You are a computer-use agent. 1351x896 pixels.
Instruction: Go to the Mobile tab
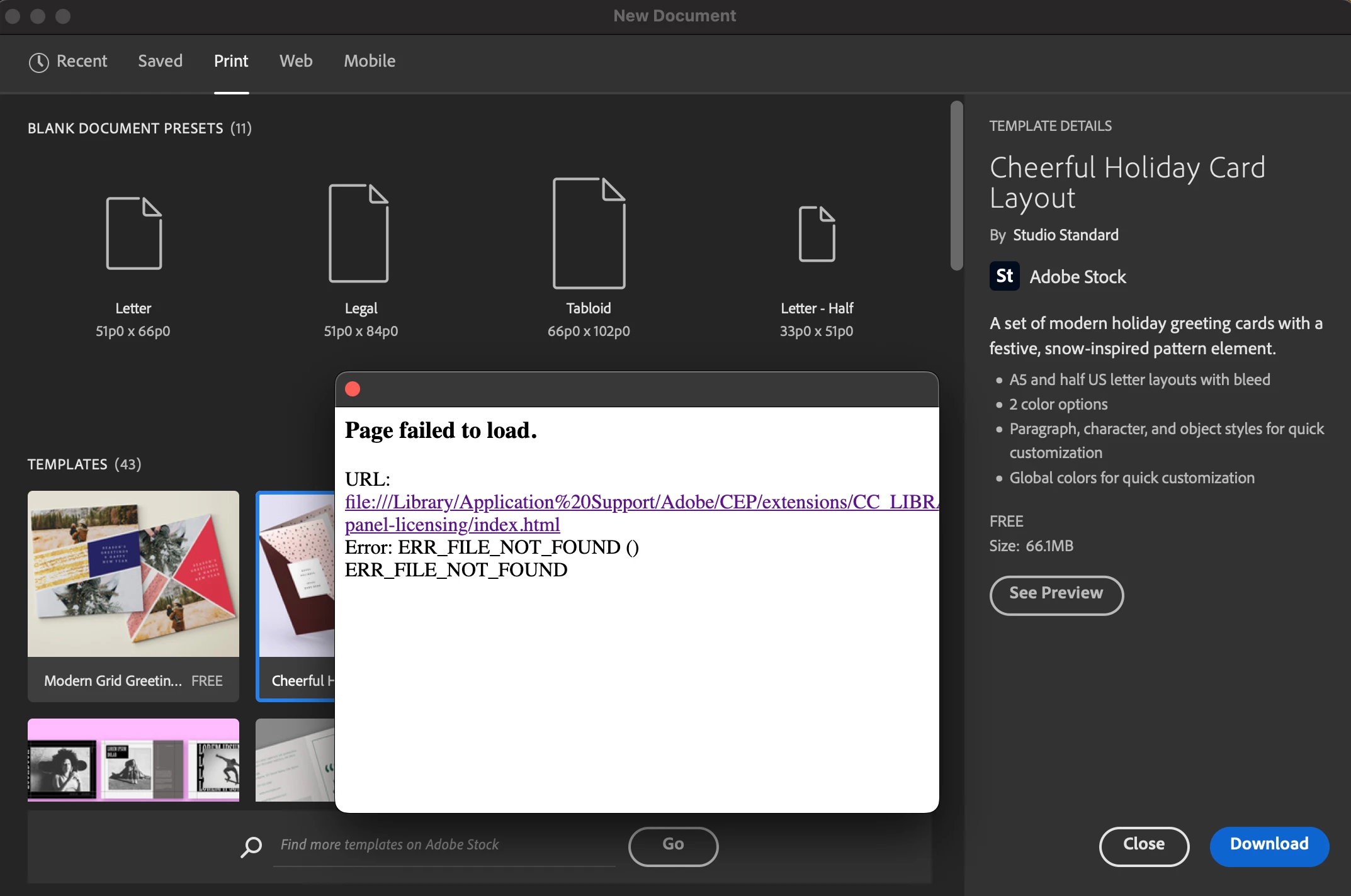pyautogui.click(x=370, y=61)
